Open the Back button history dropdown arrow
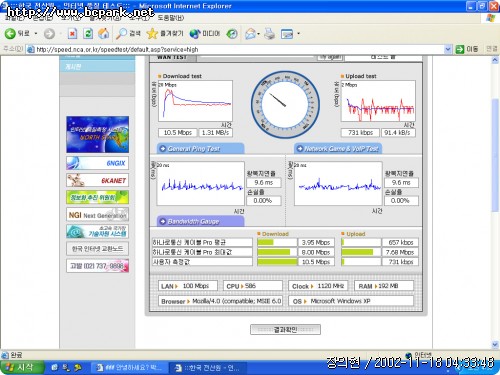Image resolution: width=500 pixels, height=375 pixels. click(x=36, y=34)
